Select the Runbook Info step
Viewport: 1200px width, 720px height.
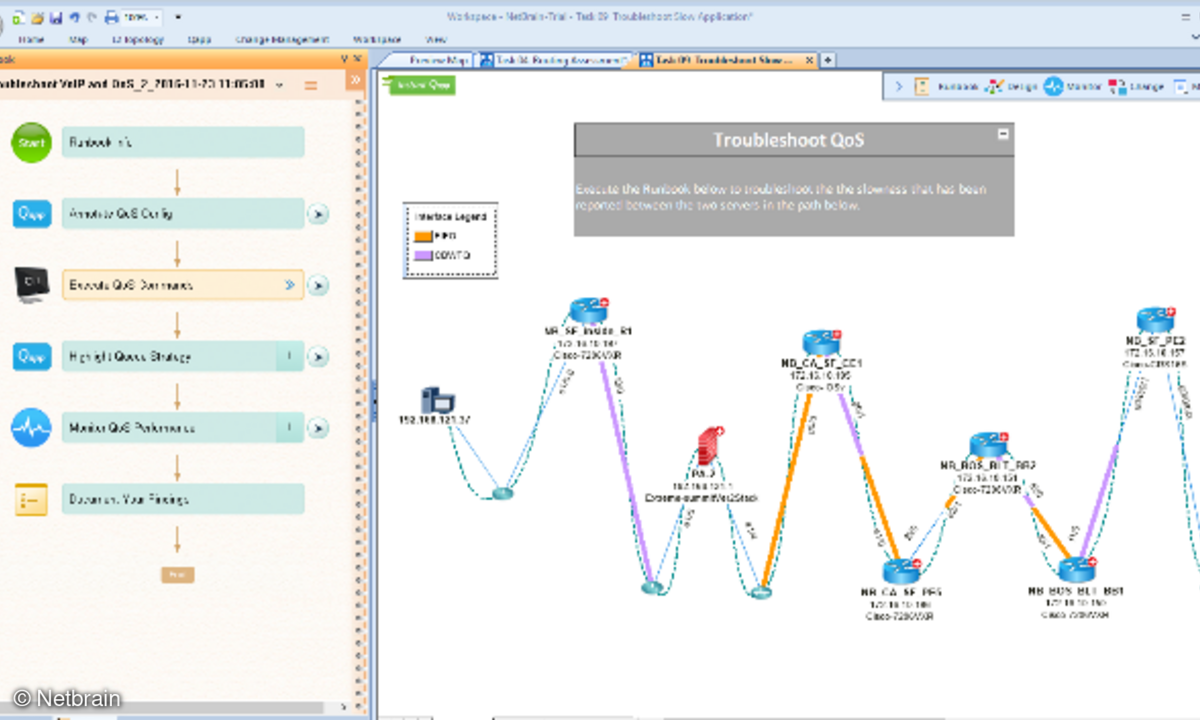point(183,143)
